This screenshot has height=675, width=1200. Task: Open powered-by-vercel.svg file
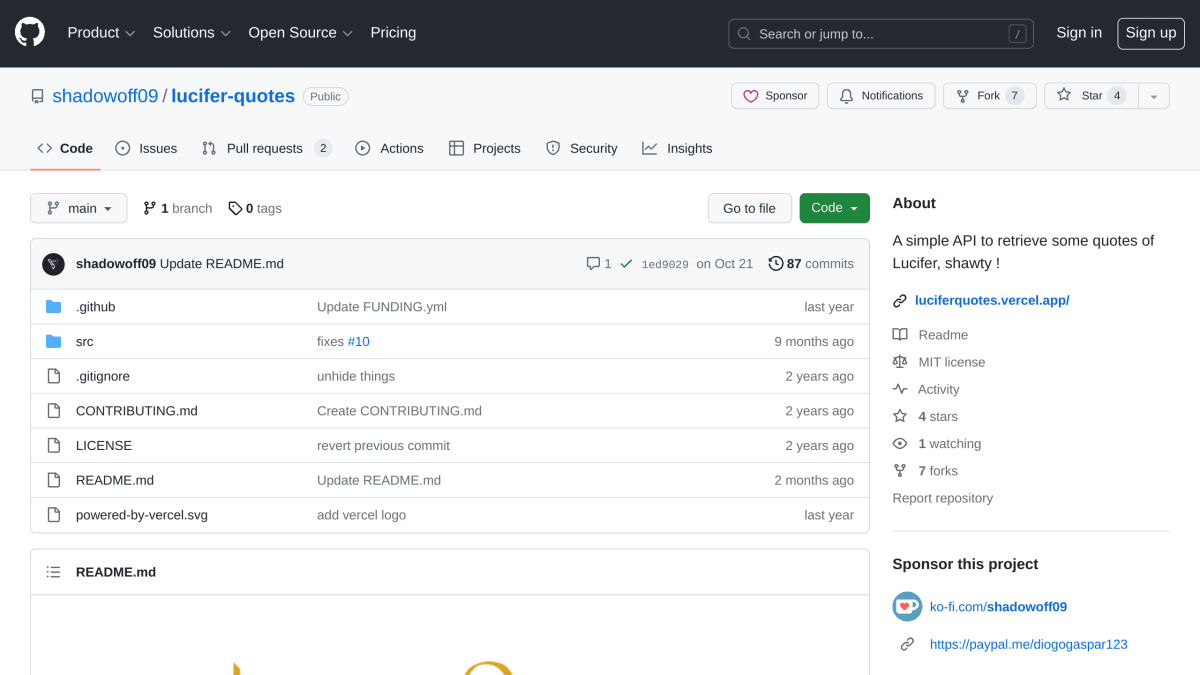point(142,515)
